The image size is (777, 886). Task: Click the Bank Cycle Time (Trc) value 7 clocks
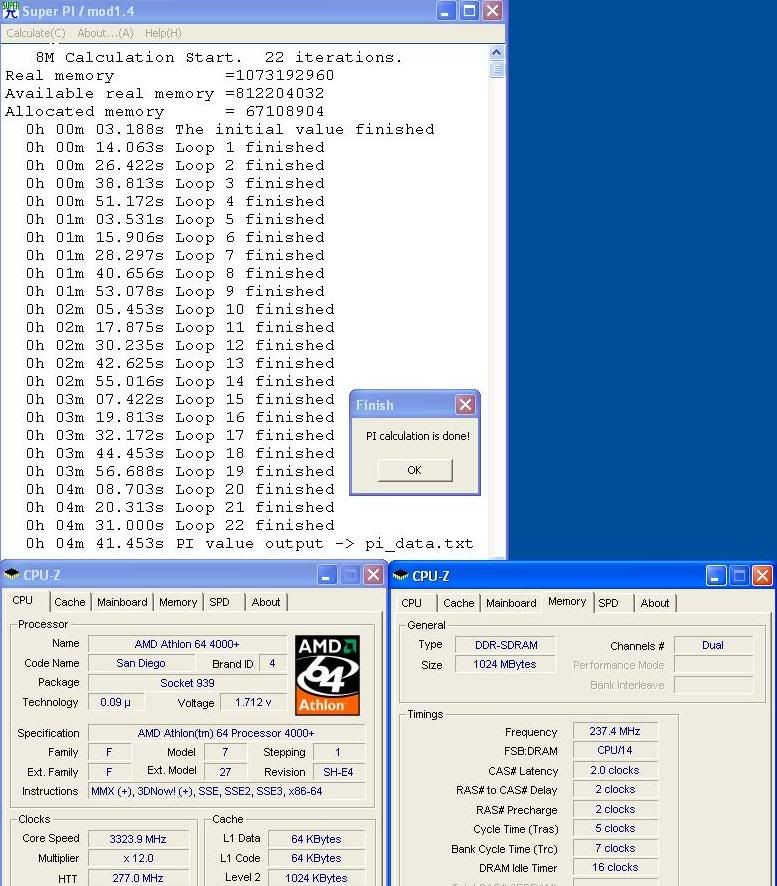click(x=615, y=848)
